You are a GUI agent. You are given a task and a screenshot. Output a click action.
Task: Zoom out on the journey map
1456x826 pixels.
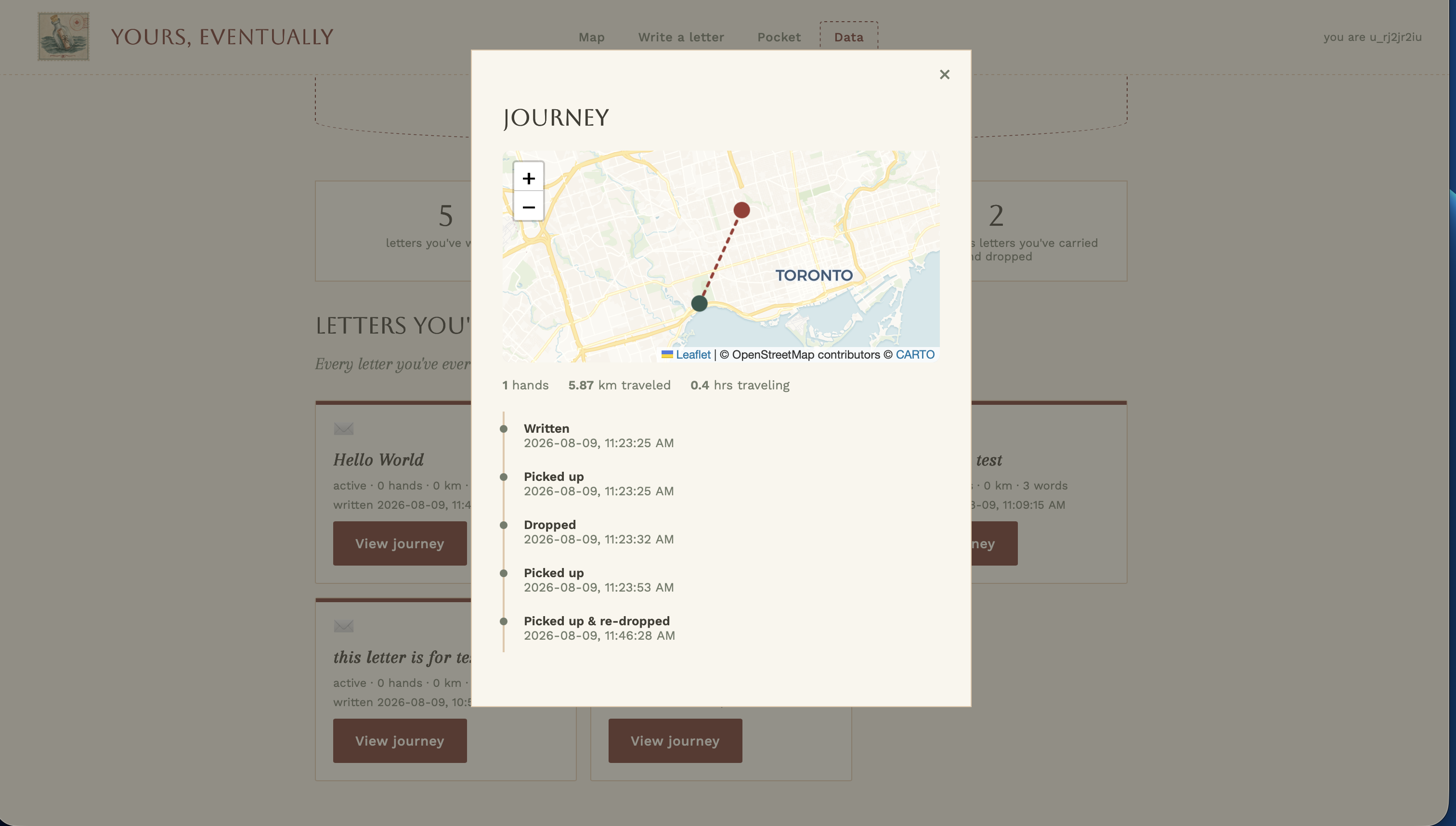click(x=528, y=206)
